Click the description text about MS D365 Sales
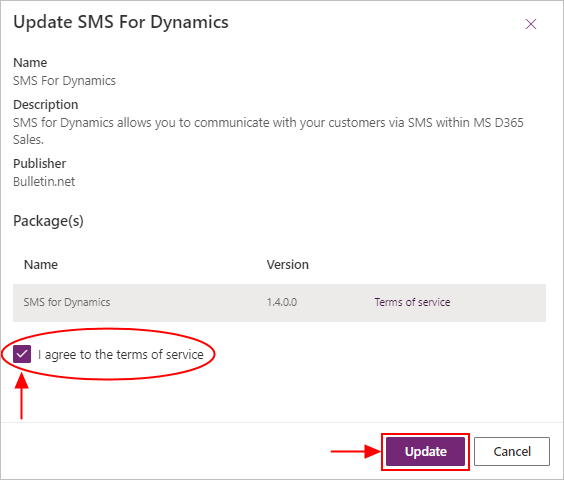Image resolution: width=564 pixels, height=480 pixels. point(268,131)
